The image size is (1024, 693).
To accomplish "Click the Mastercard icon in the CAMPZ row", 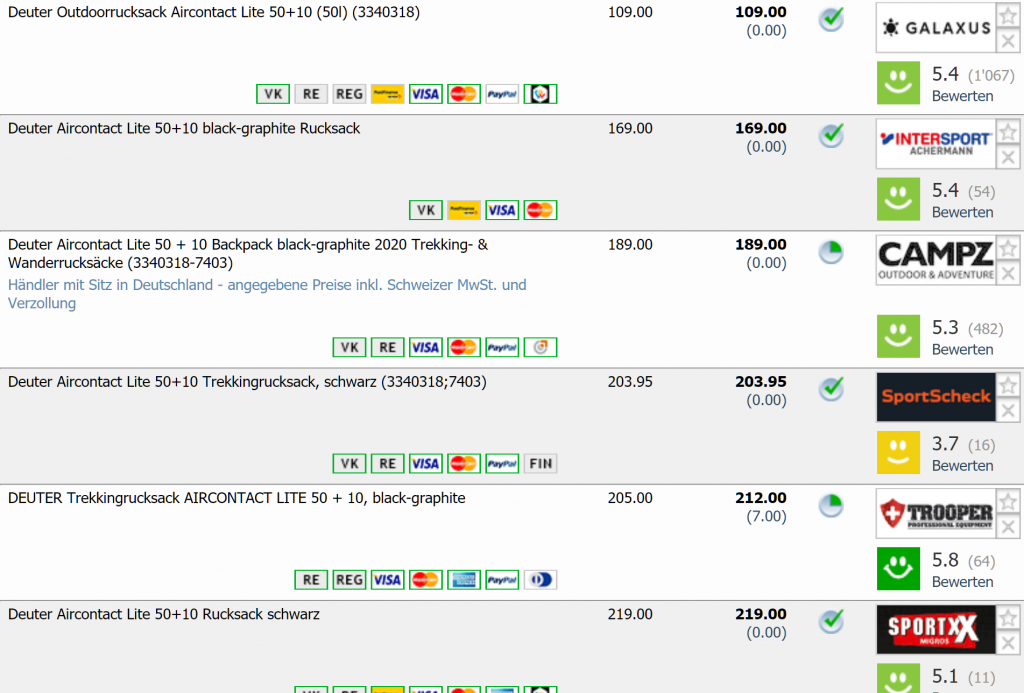I will pyautogui.click(x=463, y=347).
